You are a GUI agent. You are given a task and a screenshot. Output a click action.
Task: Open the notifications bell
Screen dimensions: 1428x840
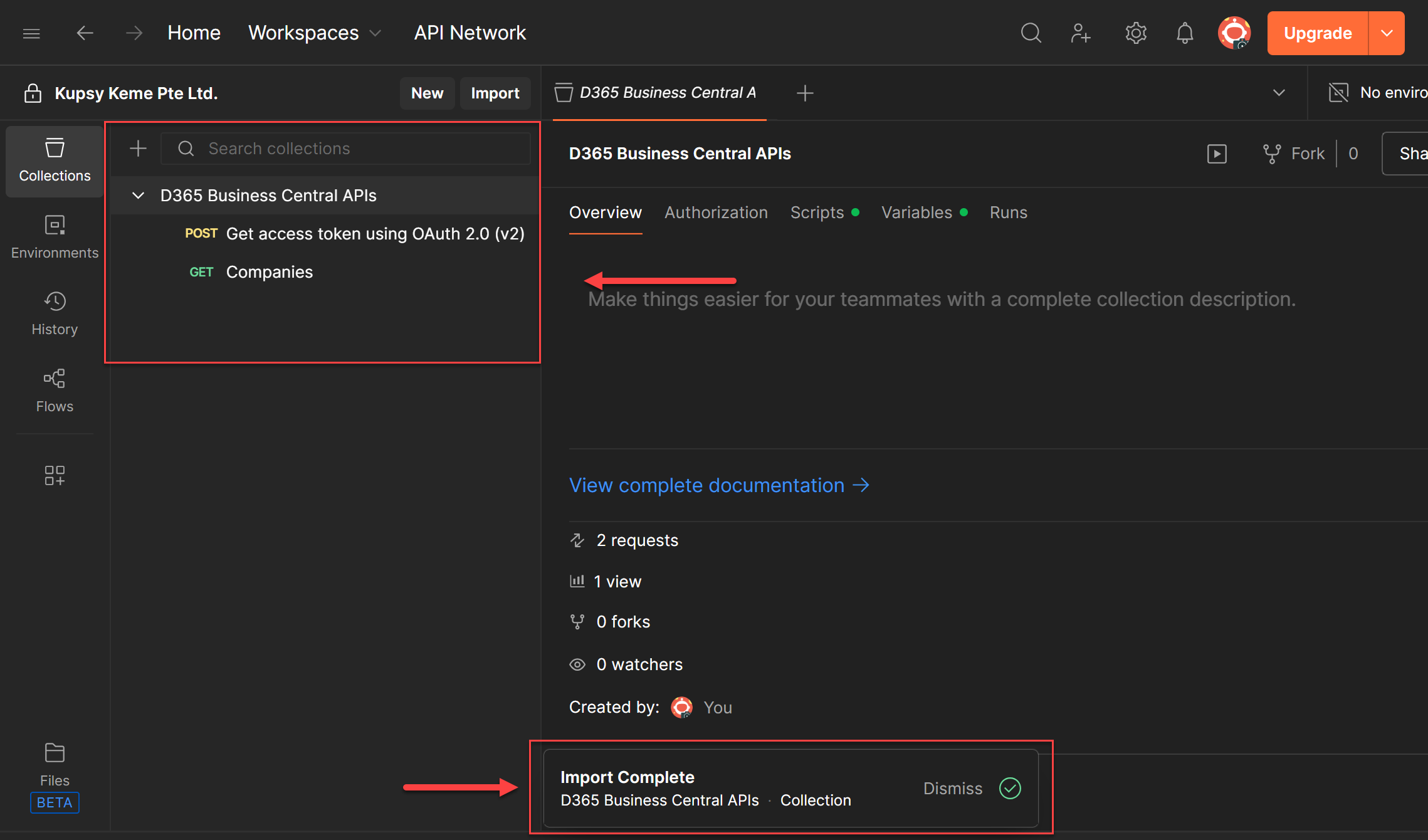[1184, 33]
